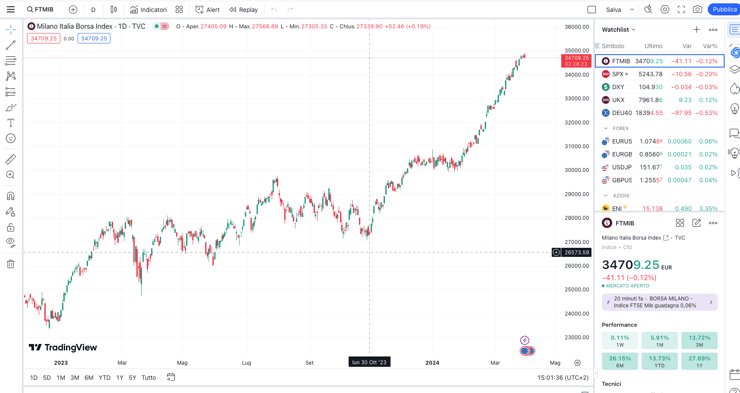
Task: Select the Text annotation tool
Action: pyautogui.click(x=10, y=123)
